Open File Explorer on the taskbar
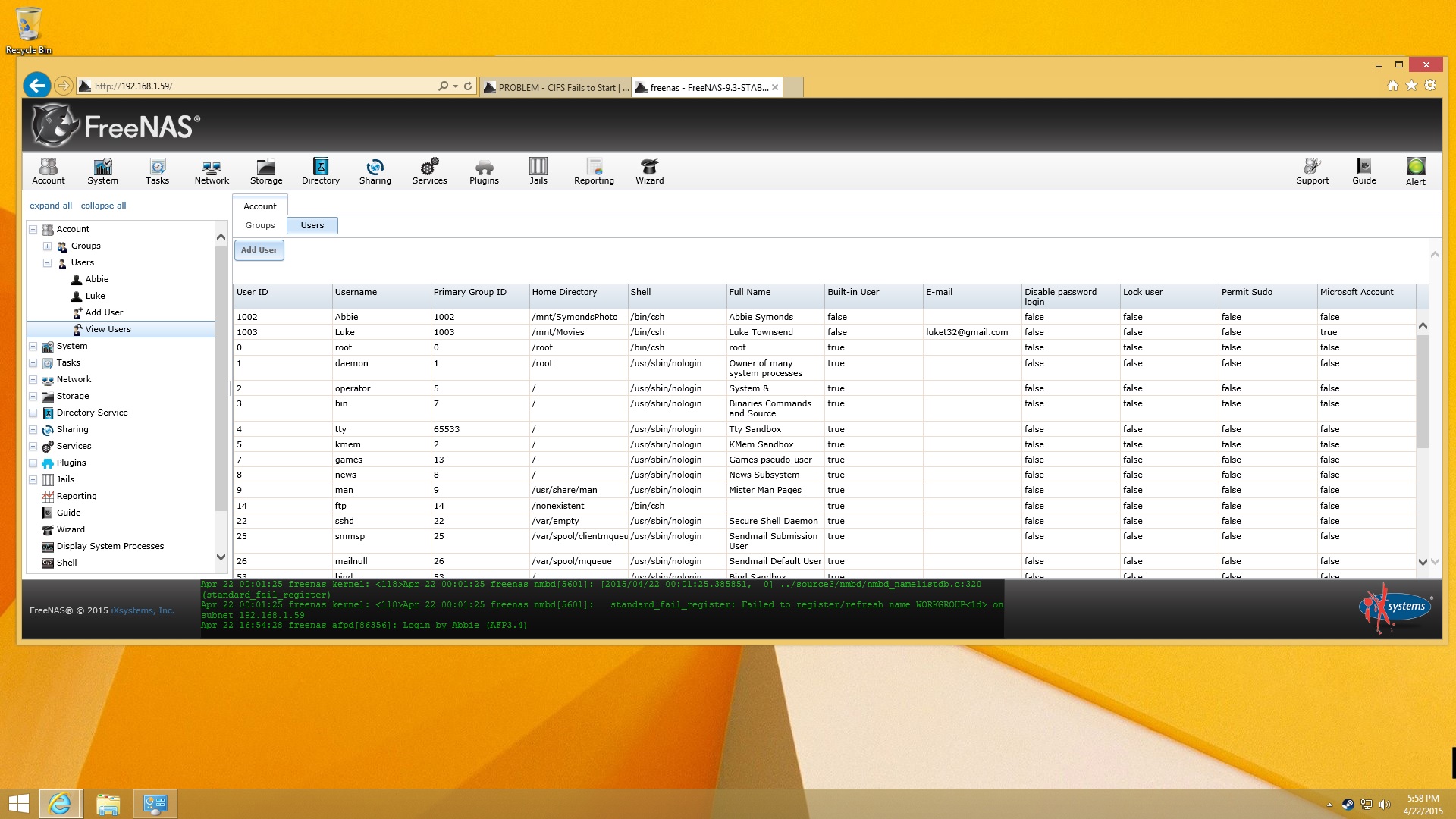Viewport: 1456px width, 819px height. 108,804
